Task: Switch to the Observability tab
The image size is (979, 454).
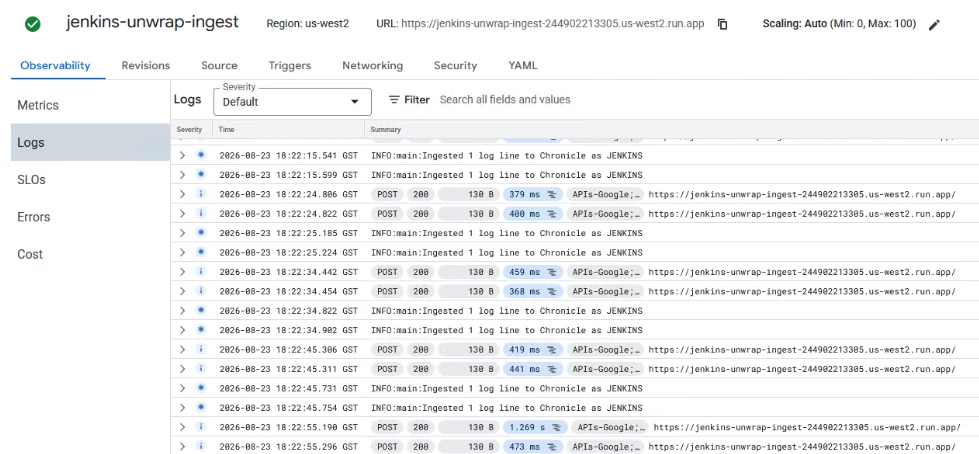Action: (56, 66)
